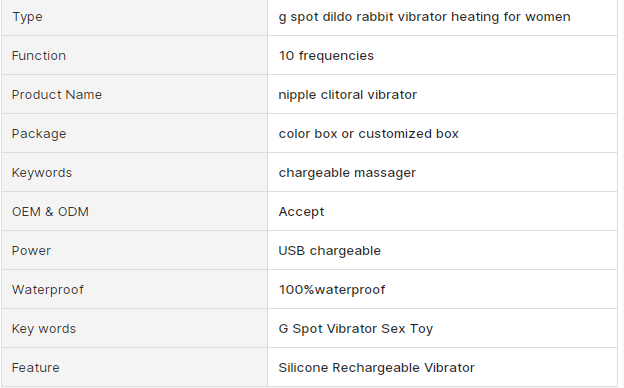The width and height of the screenshot is (624, 388).
Task: Select the 100%waterproof value
Action: point(332,290)
